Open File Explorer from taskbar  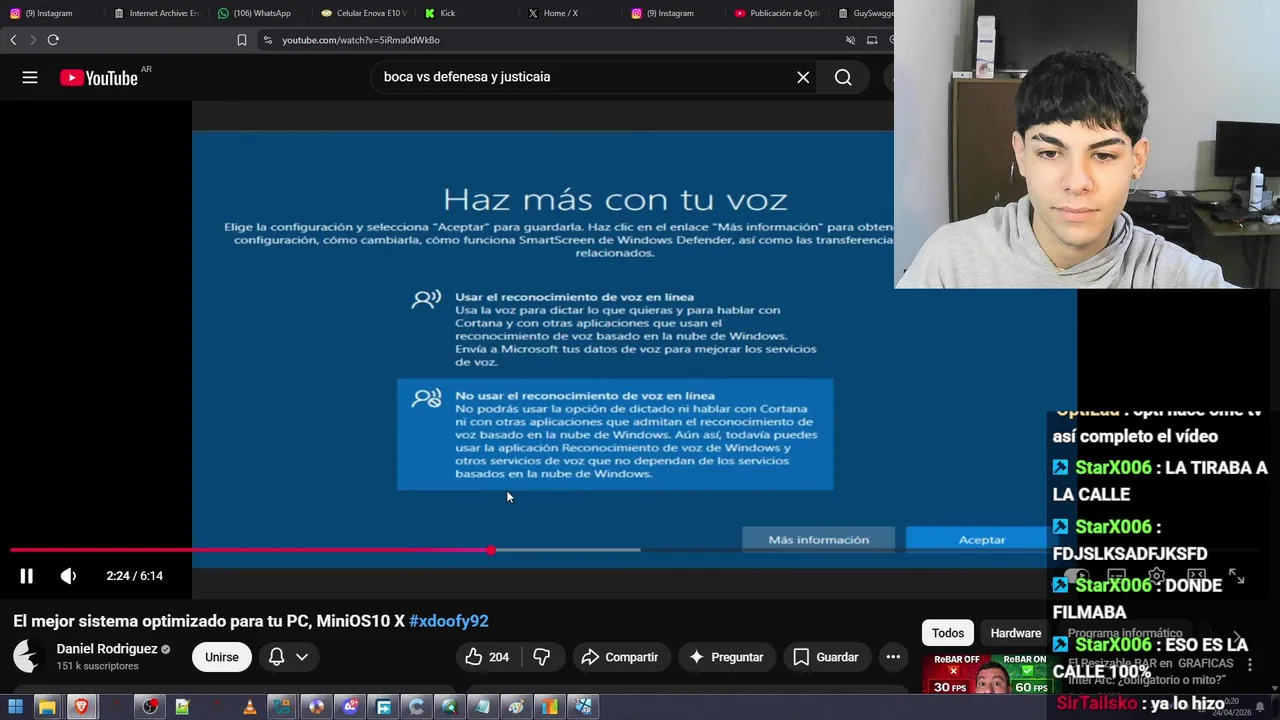47,707
